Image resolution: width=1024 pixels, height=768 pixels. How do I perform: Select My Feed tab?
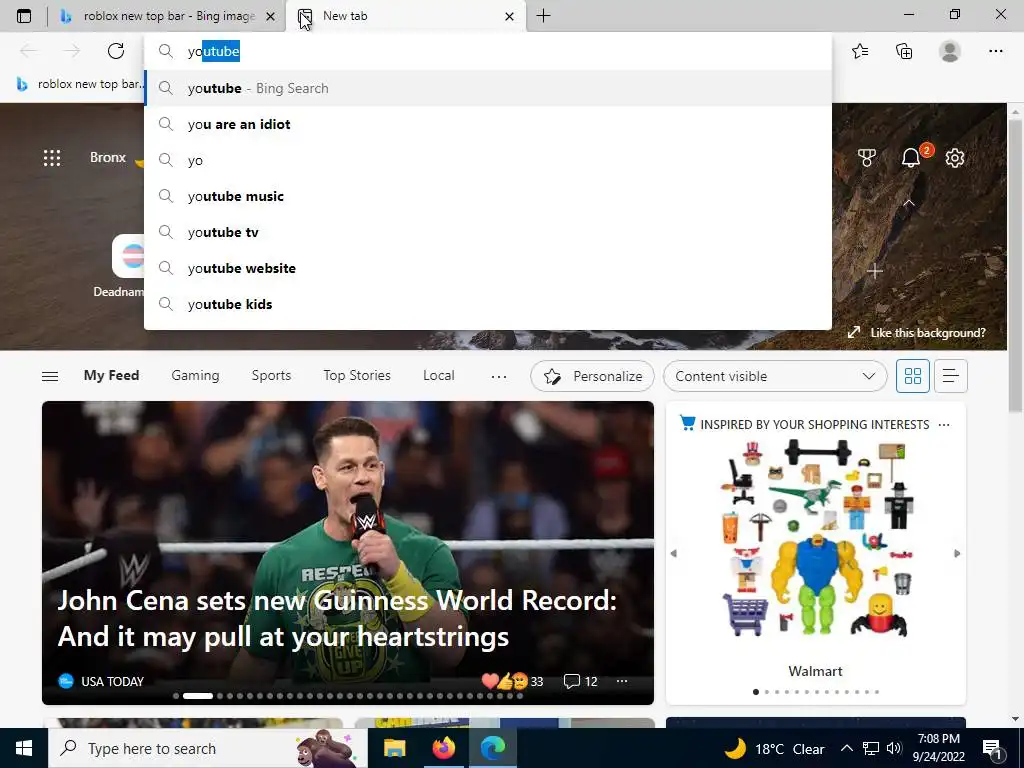click(x=111, y=376)
